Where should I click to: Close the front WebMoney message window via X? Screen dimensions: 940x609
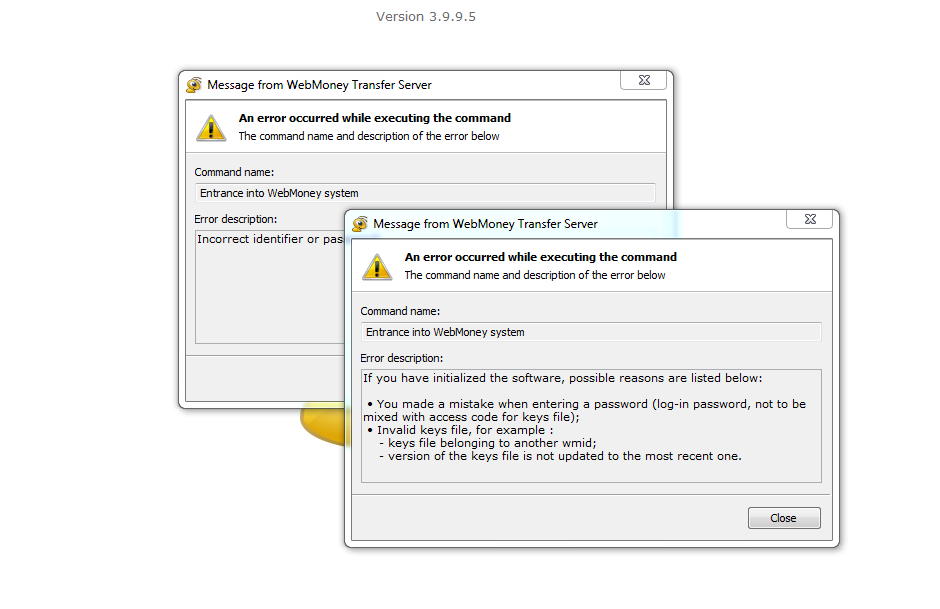pyautogui.click(x=809, y=219)
